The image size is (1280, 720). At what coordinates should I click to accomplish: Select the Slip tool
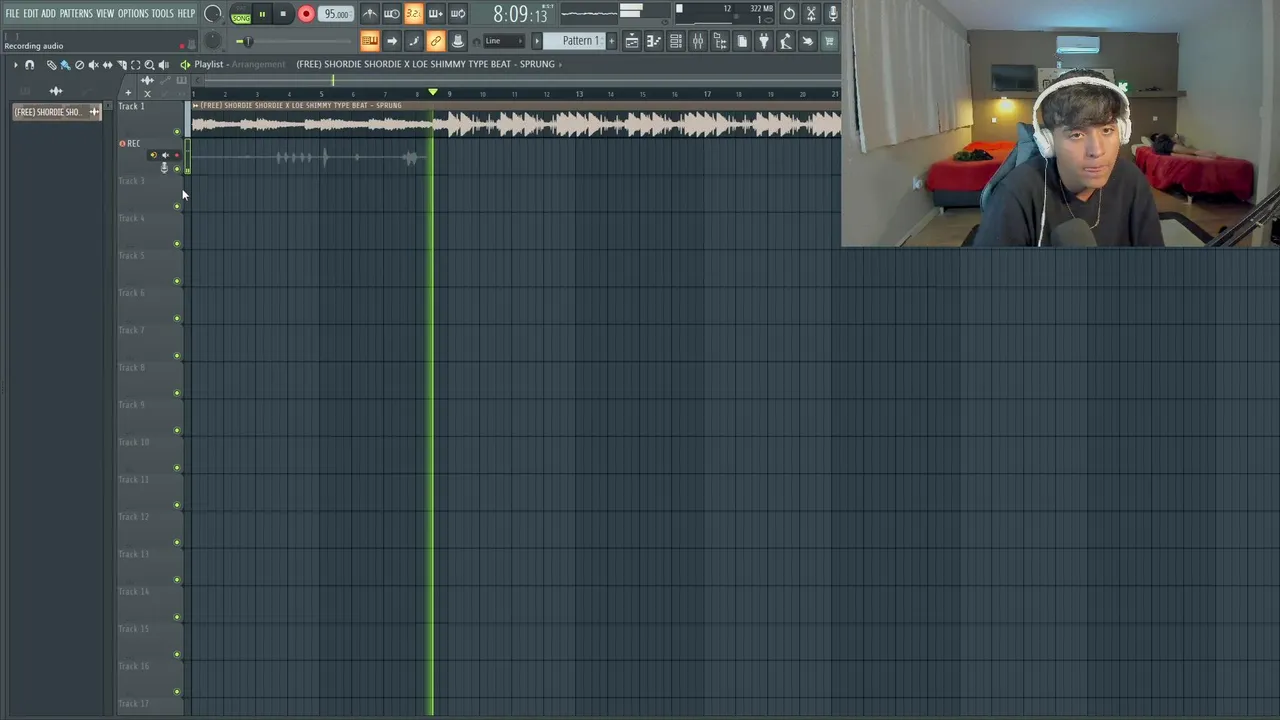[x=107, y=65]
